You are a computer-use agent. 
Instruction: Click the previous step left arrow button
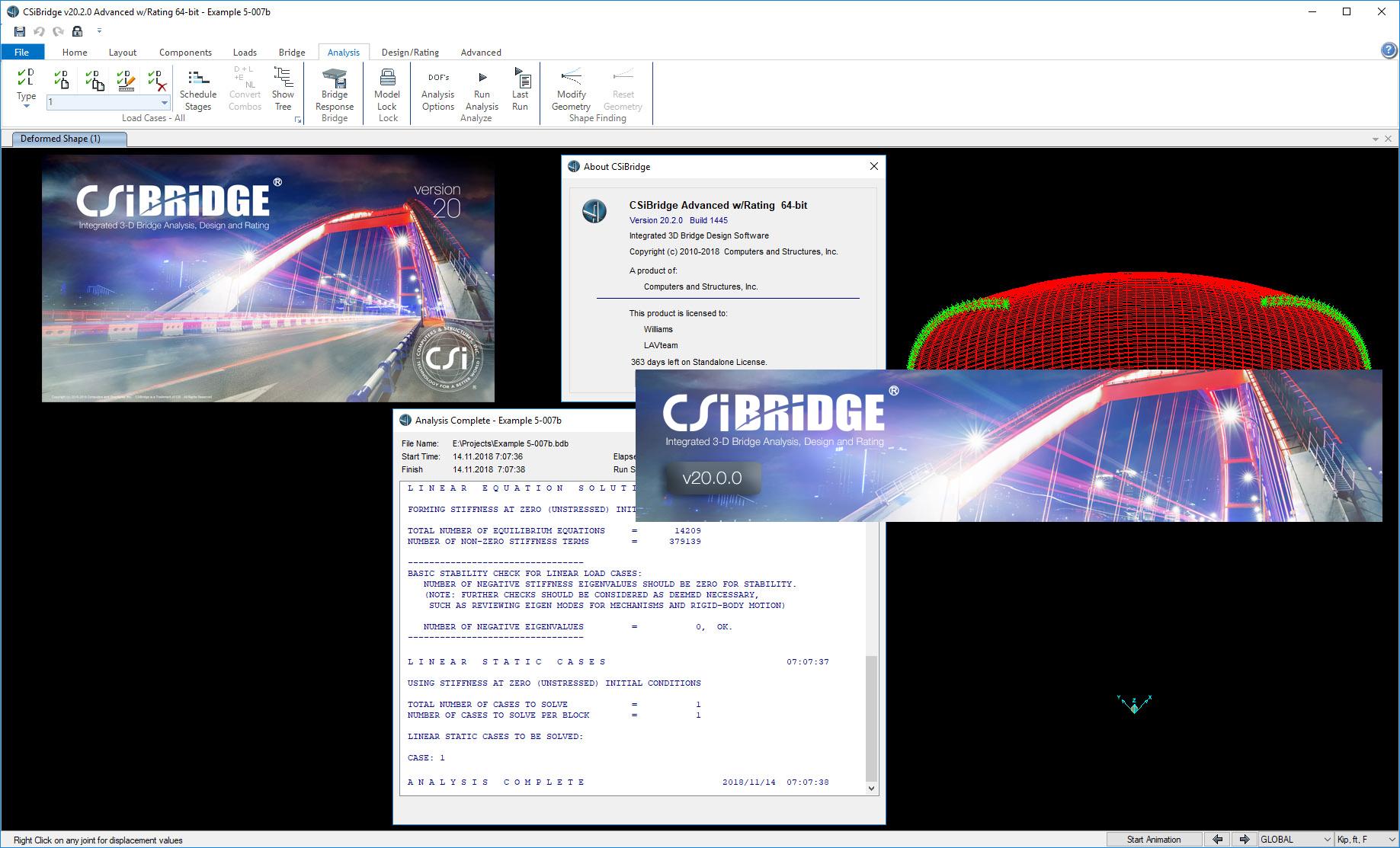1218,840
